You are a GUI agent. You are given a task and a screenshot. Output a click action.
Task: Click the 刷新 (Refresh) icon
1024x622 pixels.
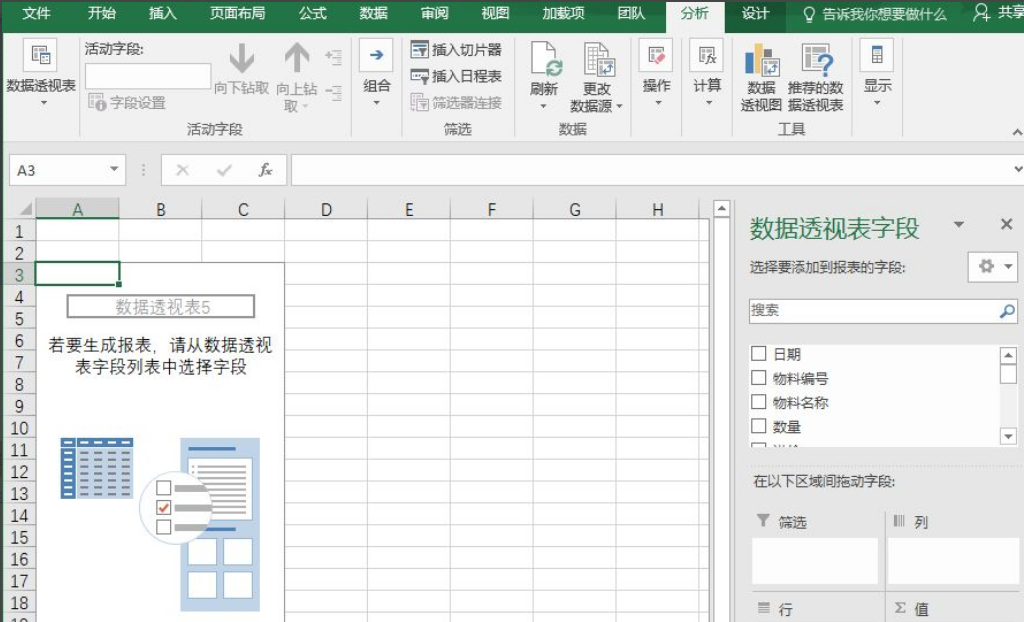pyautogui.click(x=546, y=59)
